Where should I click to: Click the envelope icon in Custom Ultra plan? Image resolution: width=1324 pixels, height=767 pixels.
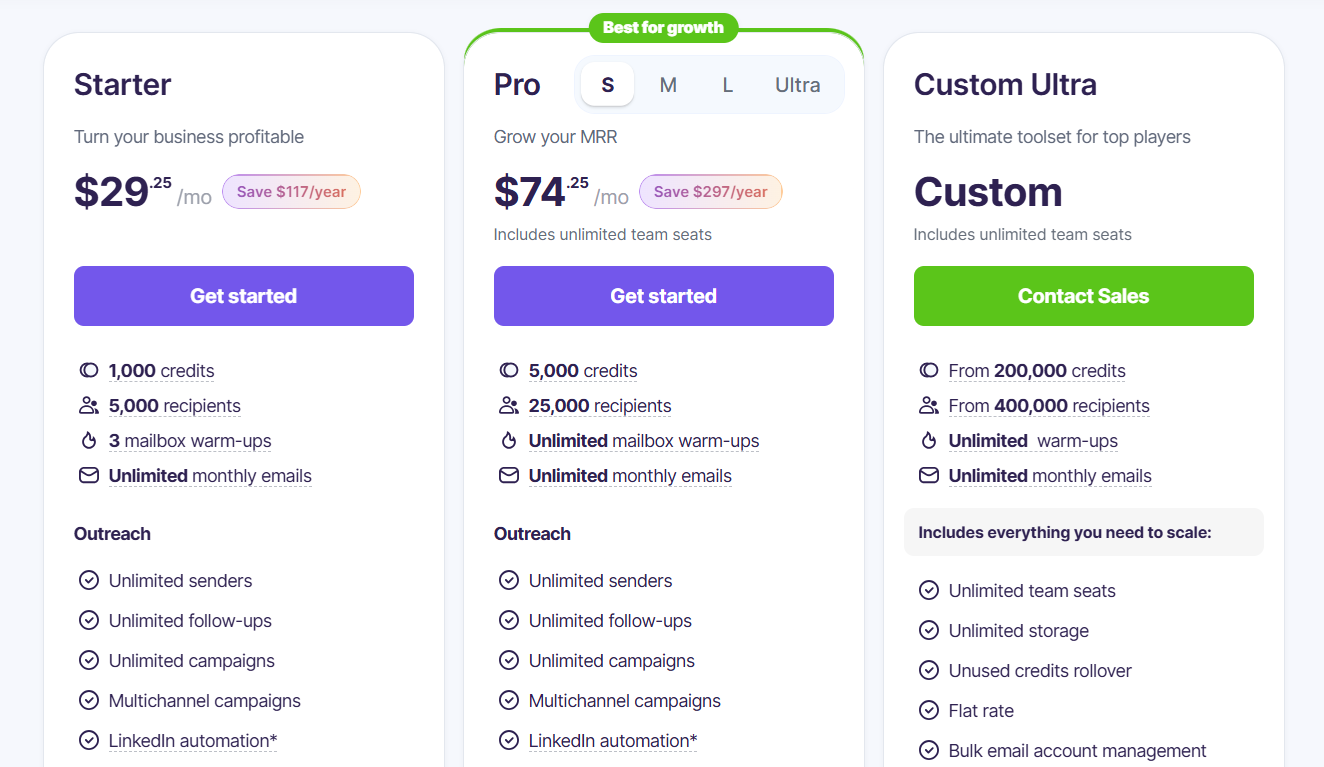(929, 476)
